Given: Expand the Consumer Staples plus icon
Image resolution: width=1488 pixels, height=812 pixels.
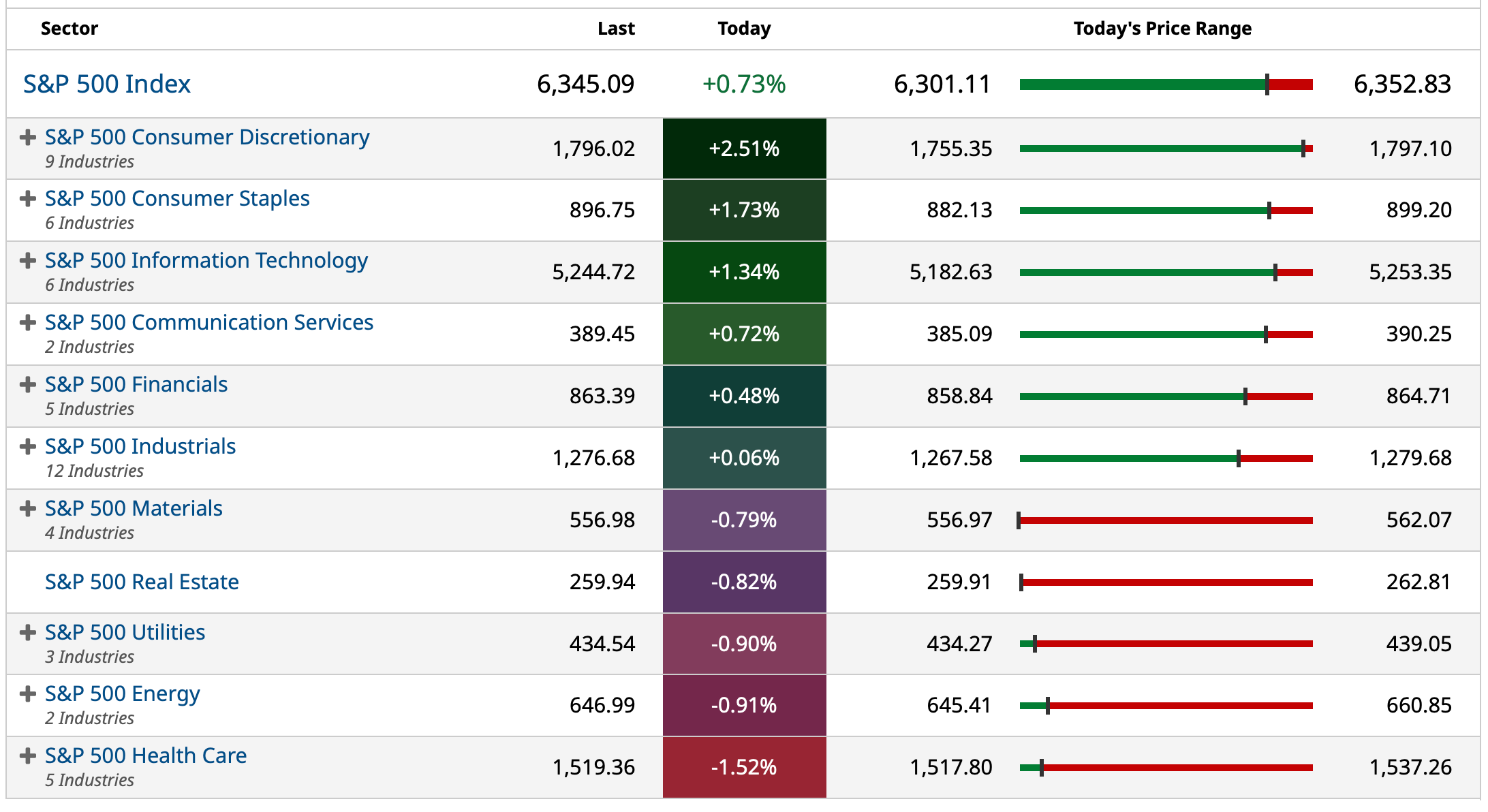Looking at the screenshot, I should coord(28,199).
